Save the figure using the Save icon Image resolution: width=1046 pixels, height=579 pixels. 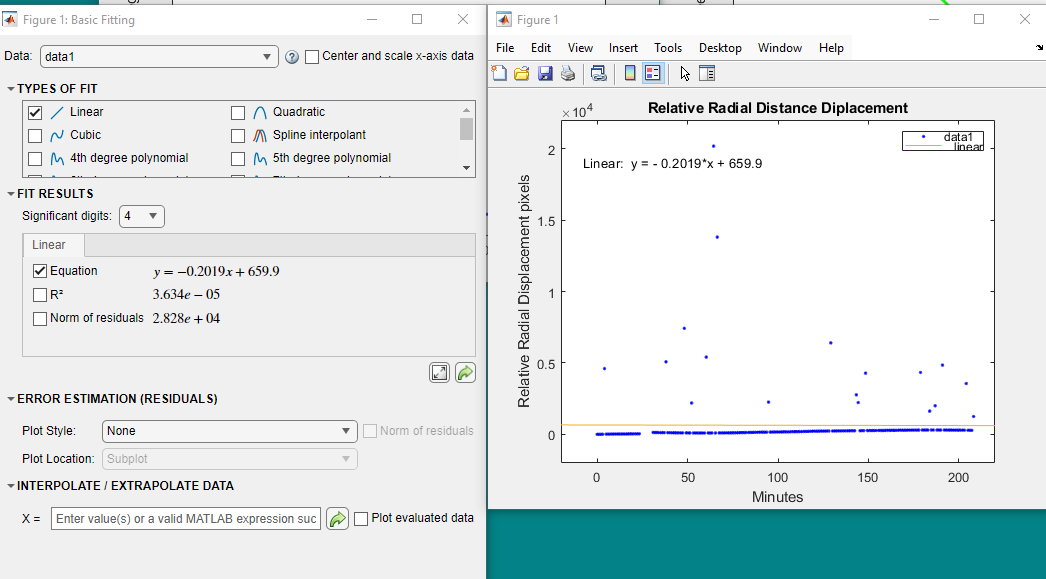point(546,73)
